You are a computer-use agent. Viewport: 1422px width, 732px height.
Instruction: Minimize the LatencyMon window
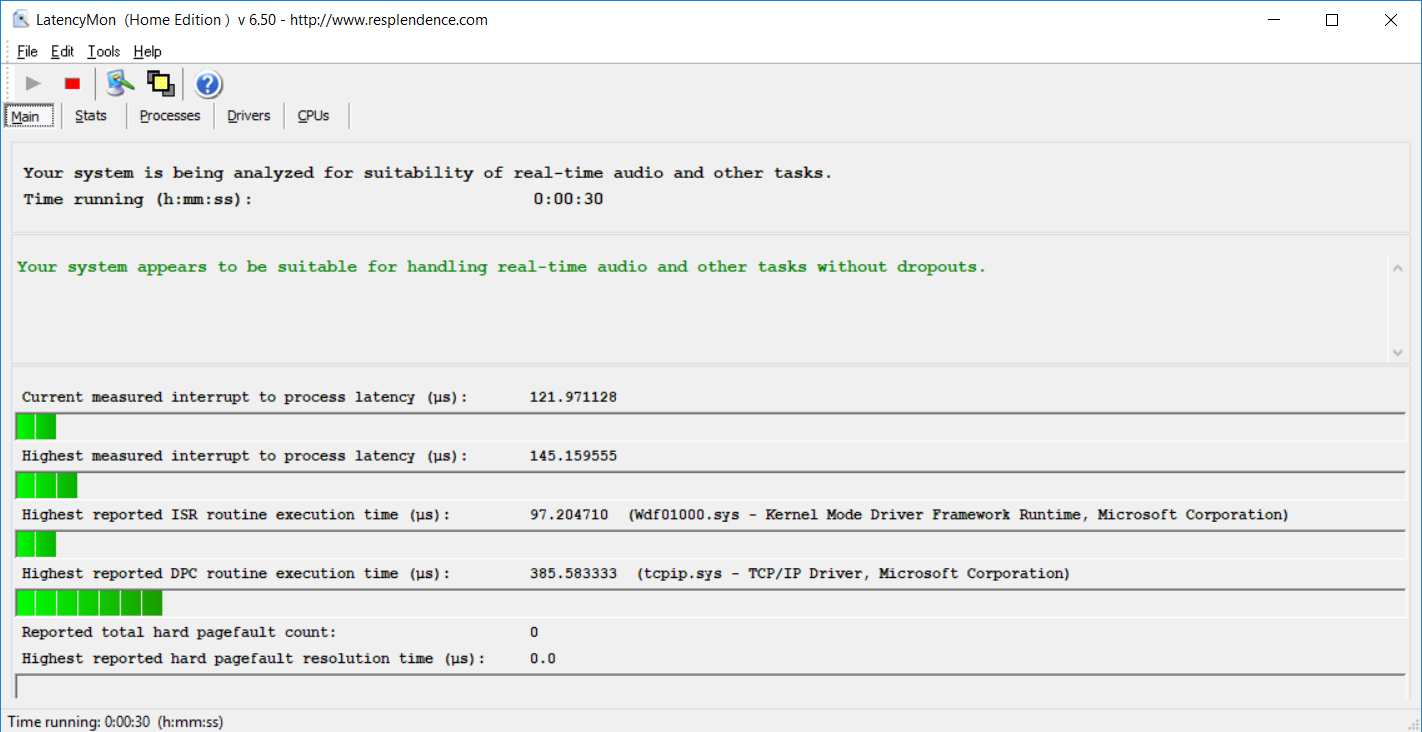1274,19
